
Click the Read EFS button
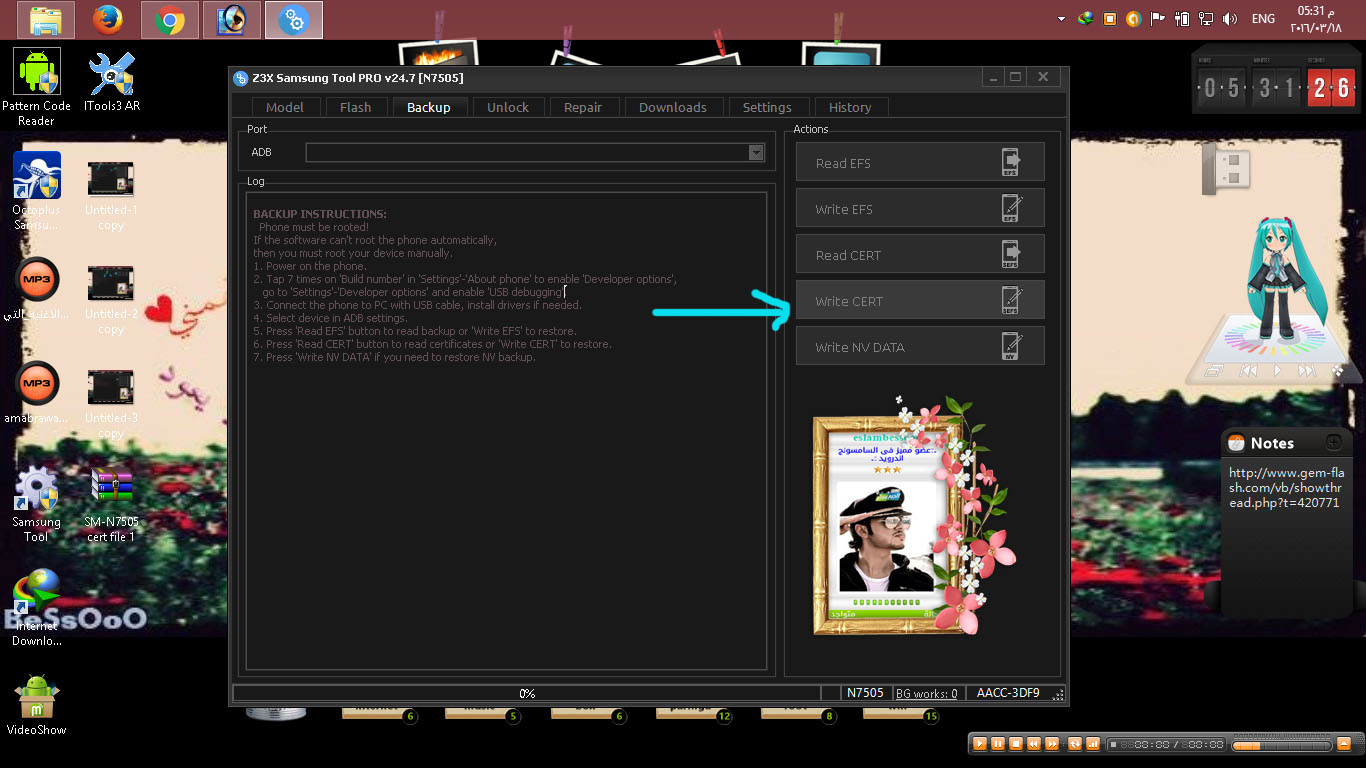(x=920, y=162)
